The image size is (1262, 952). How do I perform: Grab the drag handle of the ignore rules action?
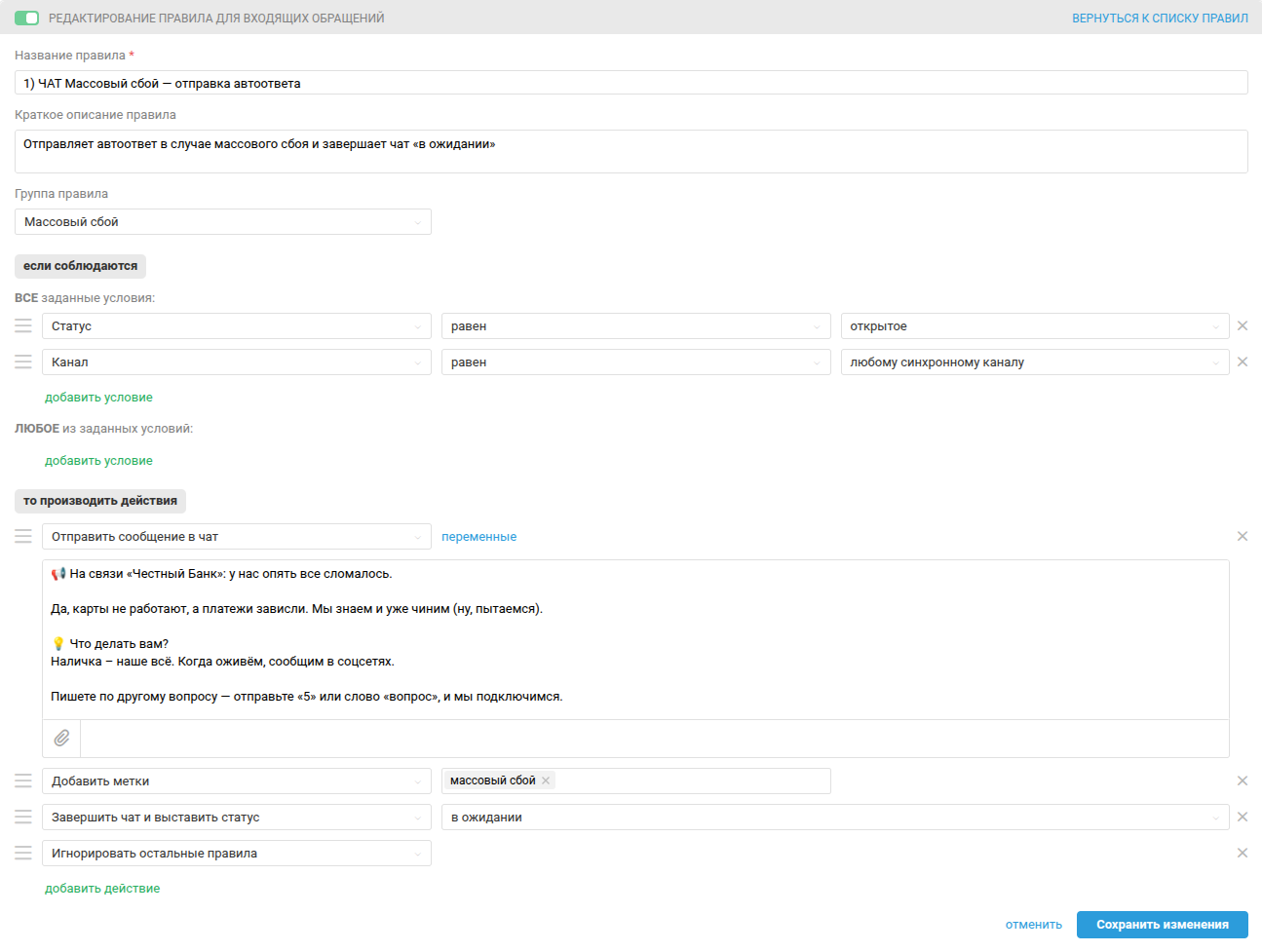pos(23,853)
